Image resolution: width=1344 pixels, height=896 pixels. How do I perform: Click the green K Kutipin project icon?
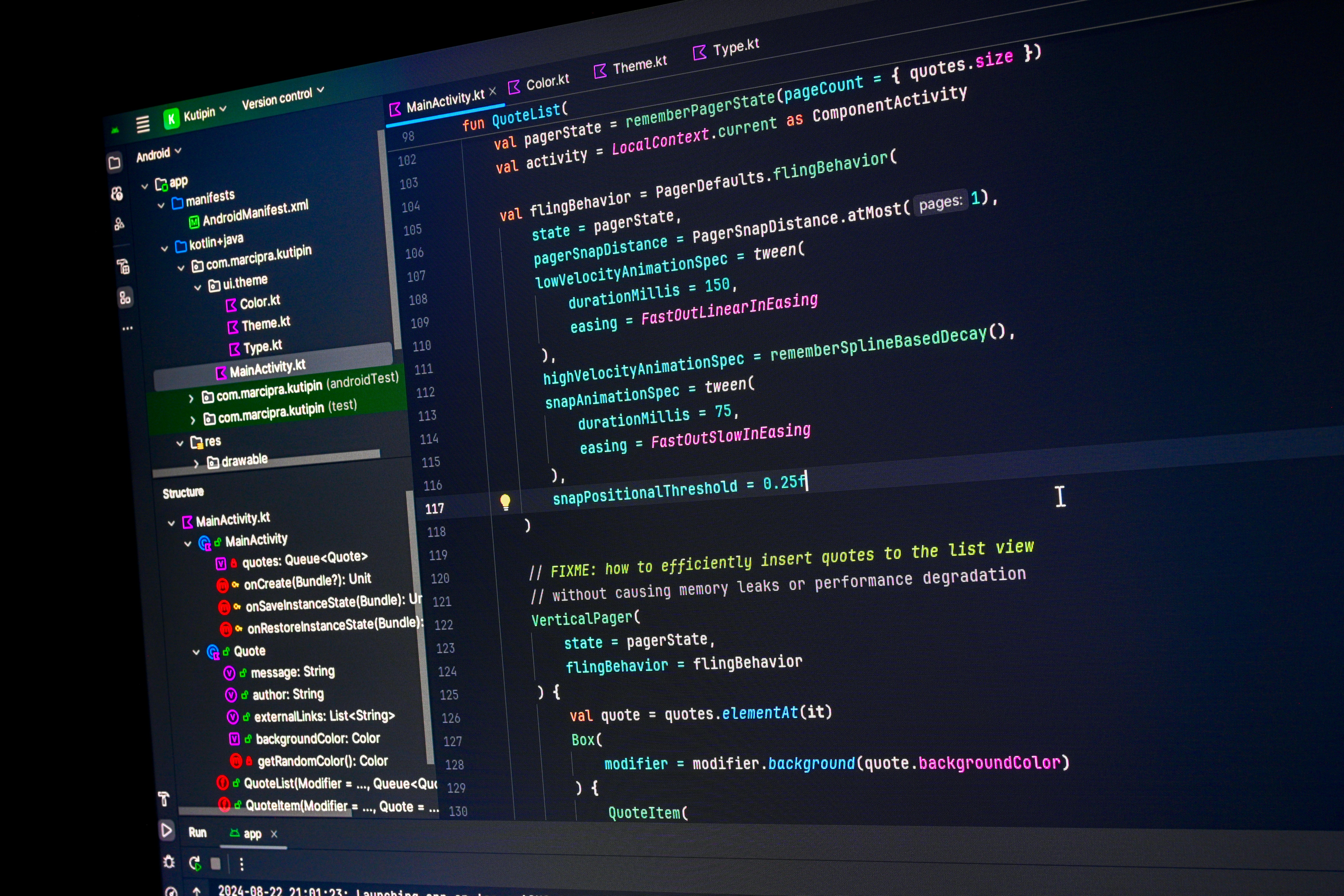[171, 118]
